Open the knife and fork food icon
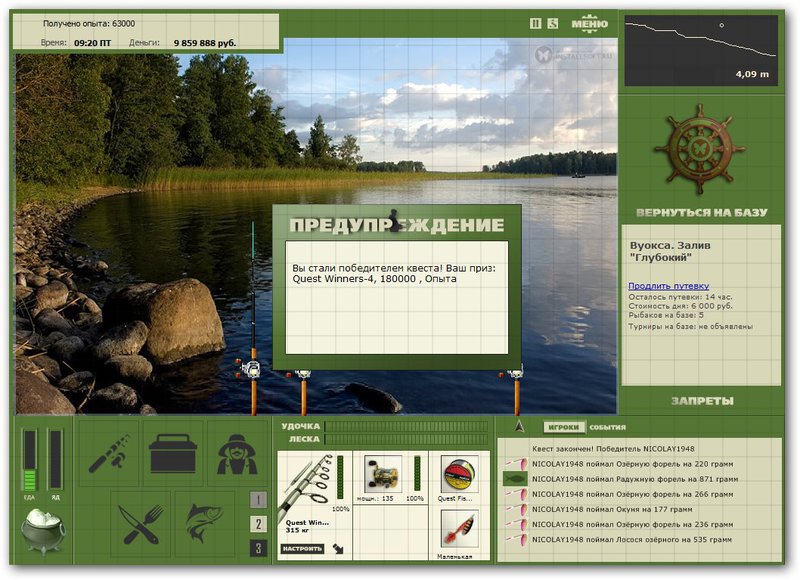 (x=141, y=524)
